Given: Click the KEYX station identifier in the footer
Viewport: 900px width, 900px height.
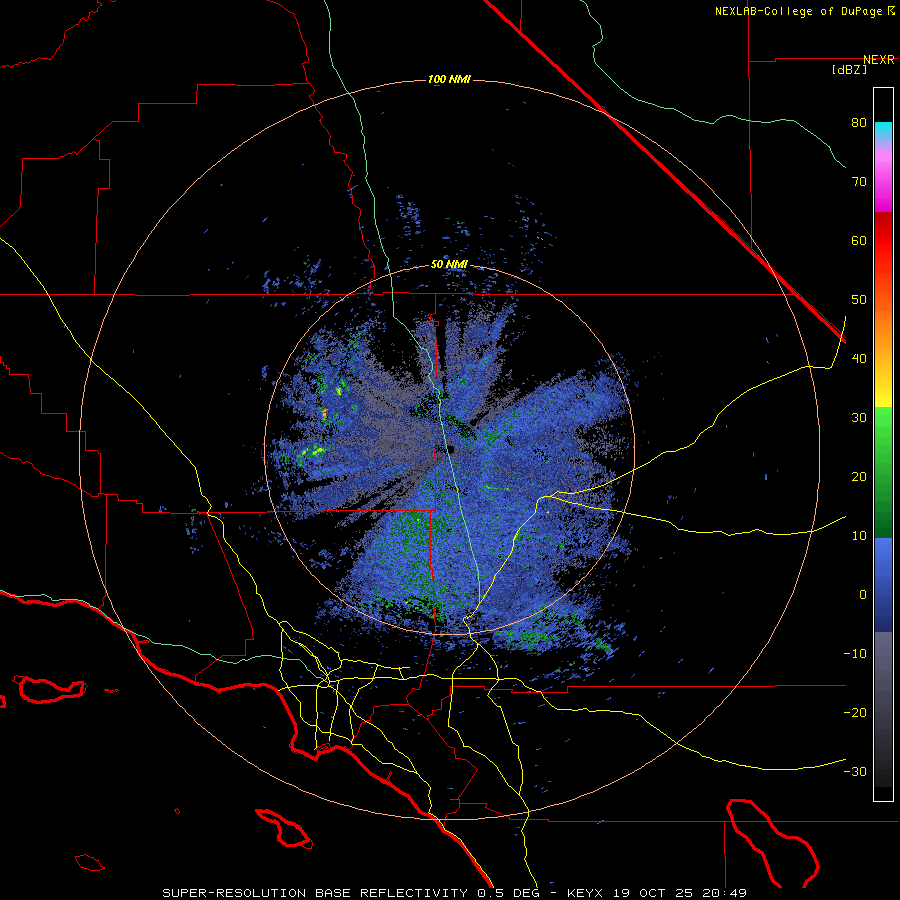Looking at the screenshot, I should [x=585, y=893].
